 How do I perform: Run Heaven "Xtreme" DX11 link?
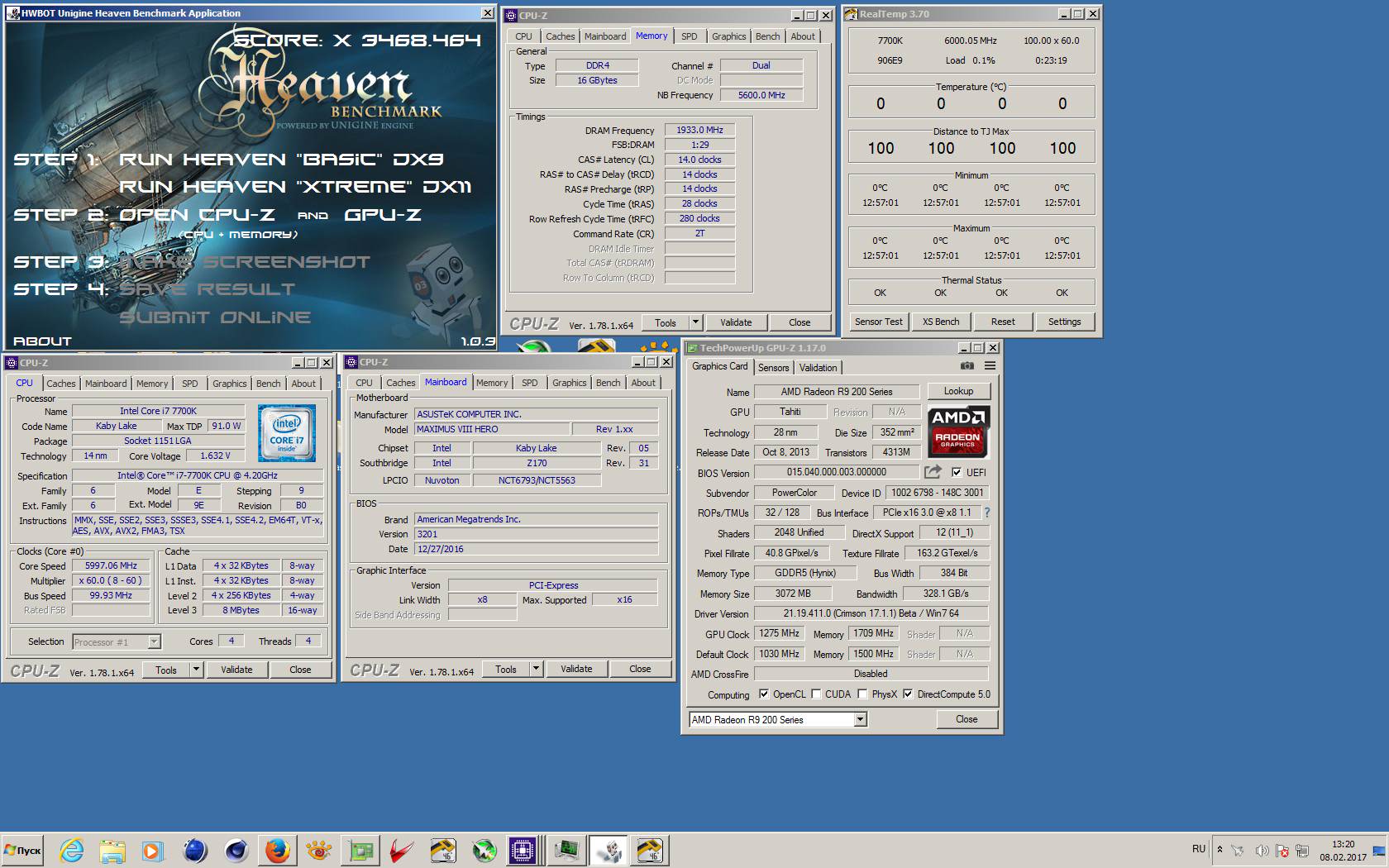click(295, 187)
